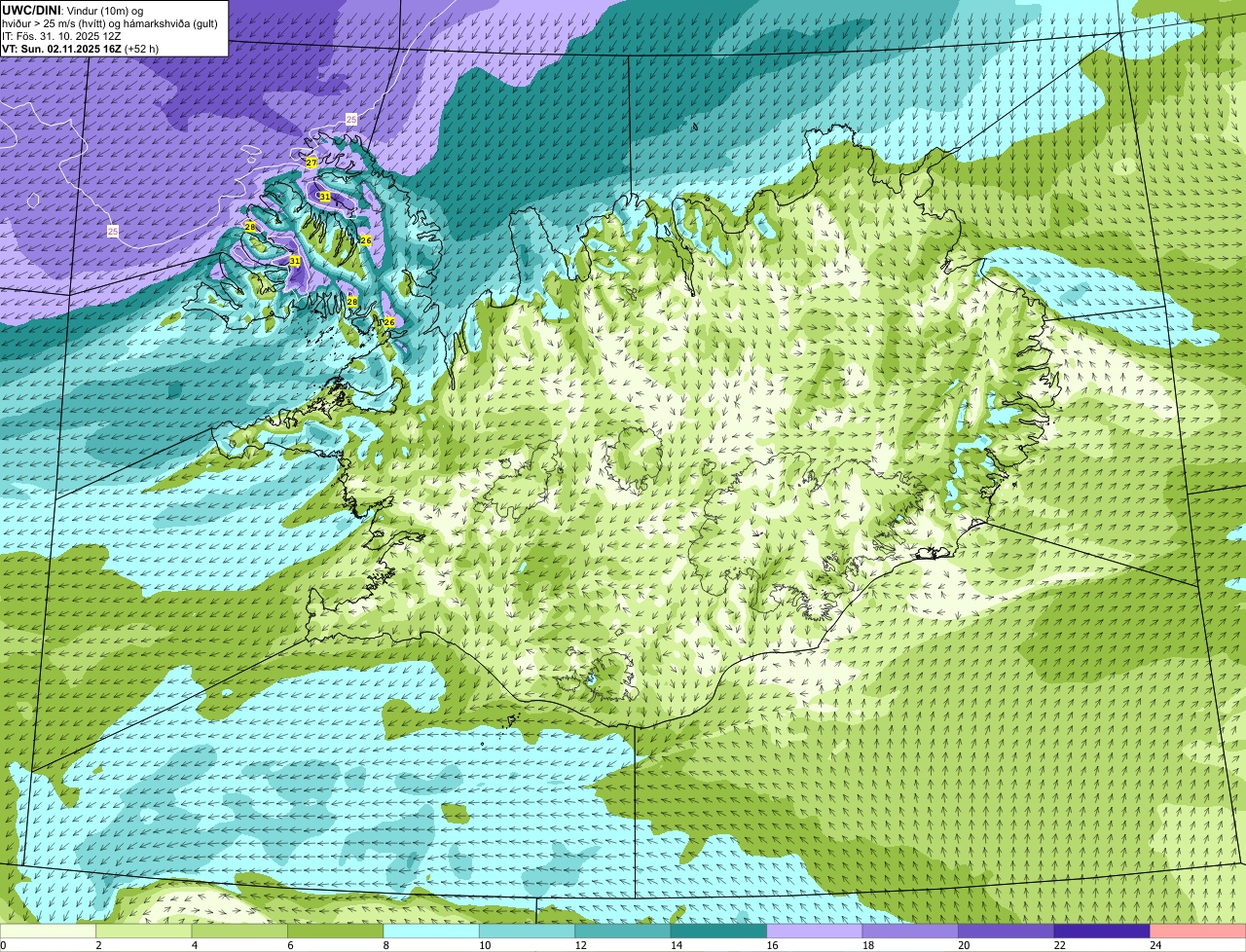Click the 16–18 m/s lavender legend swatch
1246x952 pixels.
pos(815,931)
